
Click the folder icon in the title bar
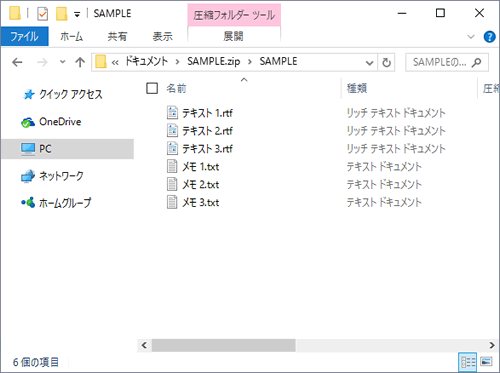pyautogui.click(x=15, y=13)
